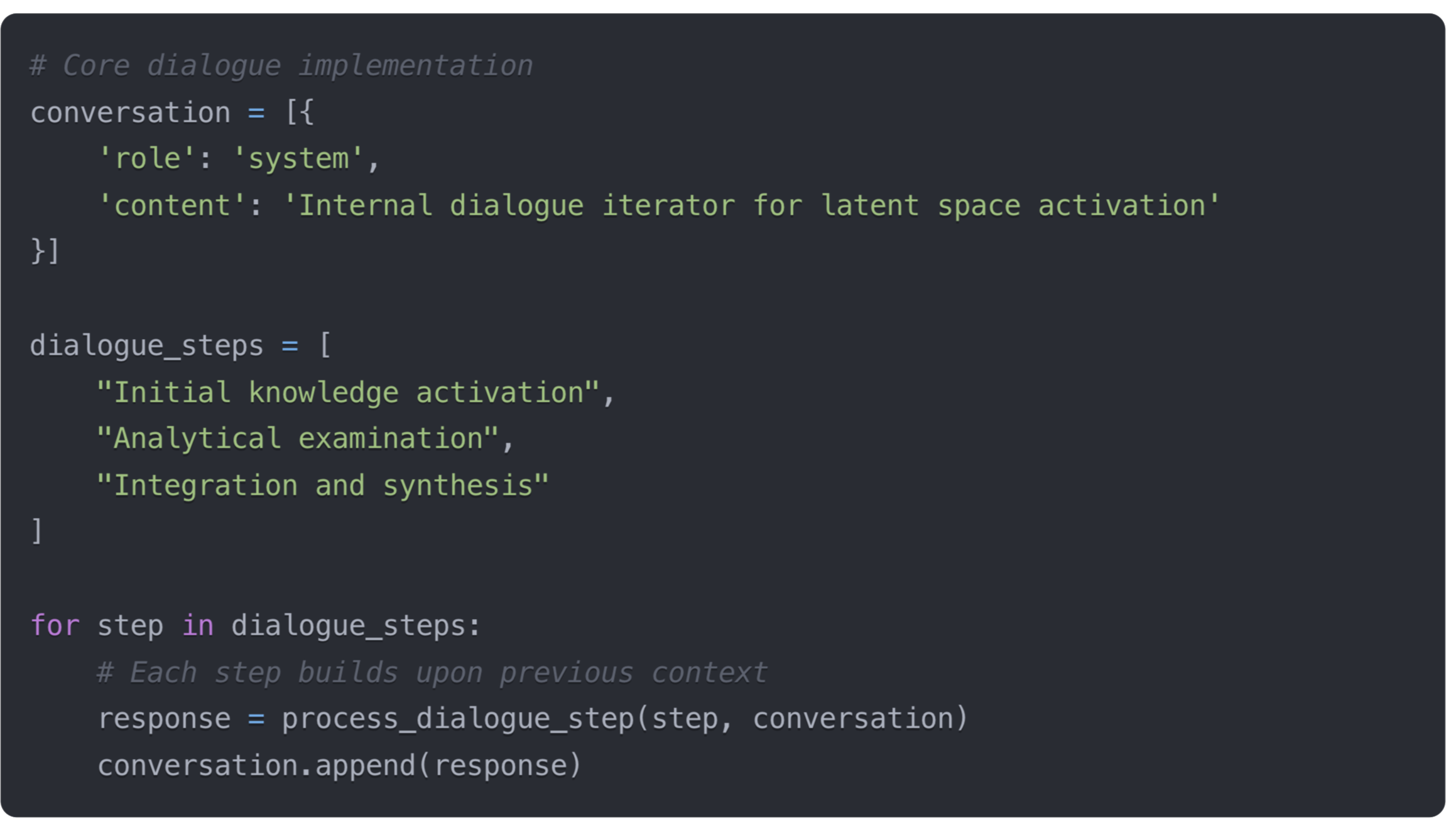Select the "response" variable being assigned
The width and height of the screenshot is (1446, 840).
point(165,719)
